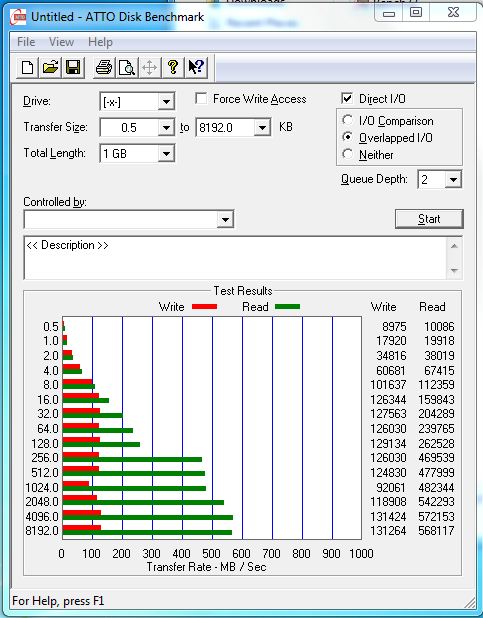
Task: Print results using the printer icon
Action: click(x=104, y=67)
